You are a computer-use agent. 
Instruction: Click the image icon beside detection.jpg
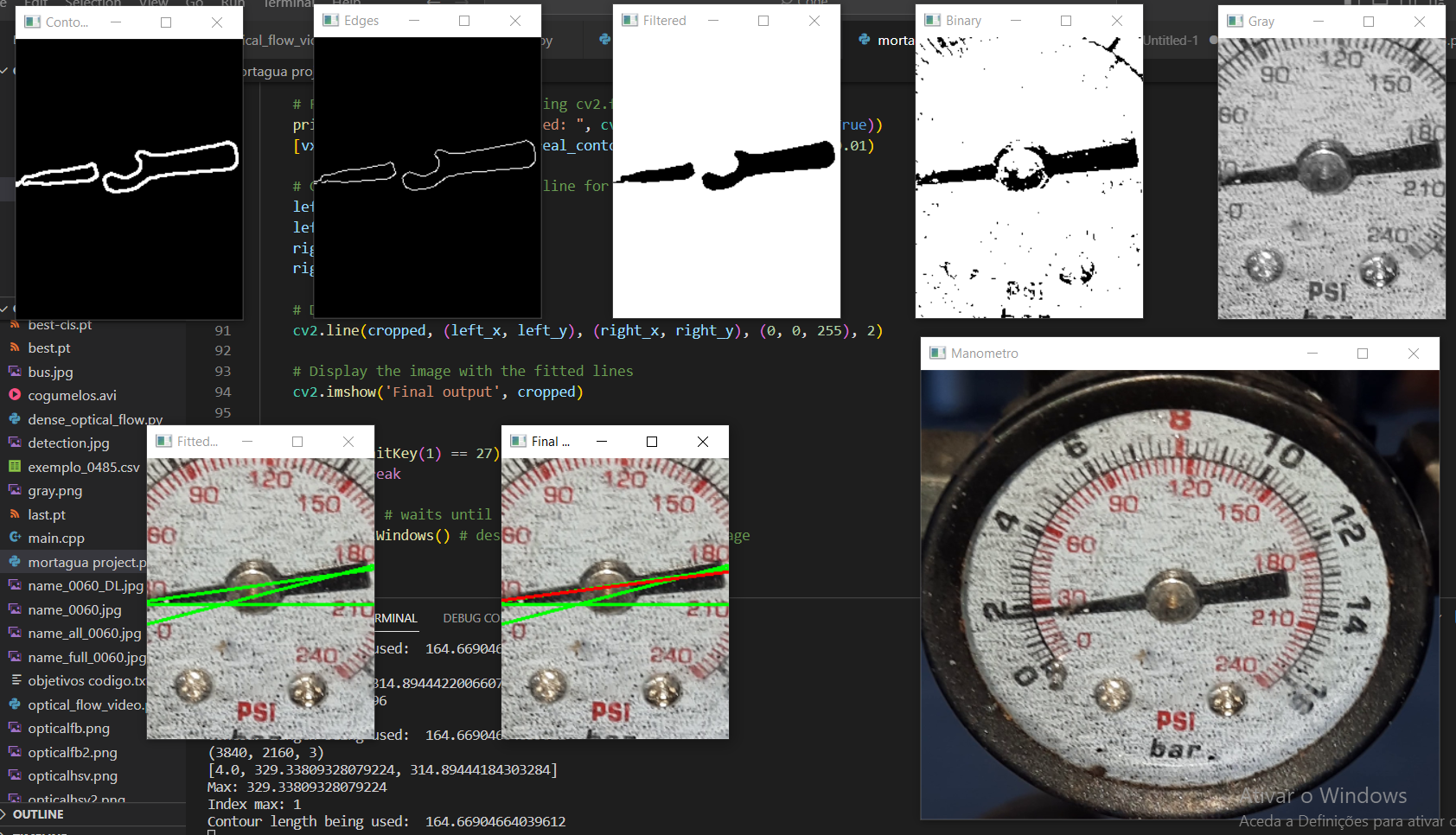(15, 443)
